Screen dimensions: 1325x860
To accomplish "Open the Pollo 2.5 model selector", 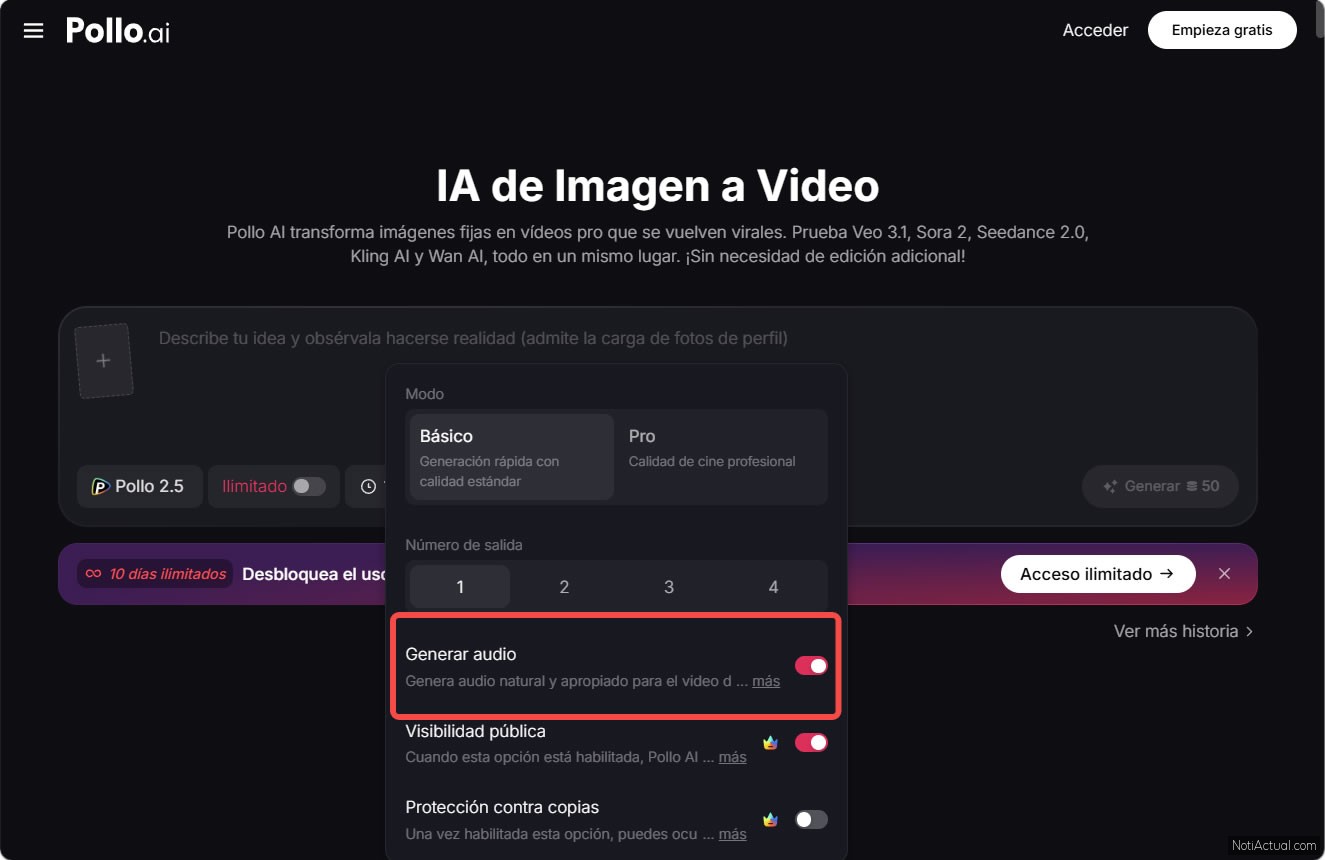I will 140,487.
